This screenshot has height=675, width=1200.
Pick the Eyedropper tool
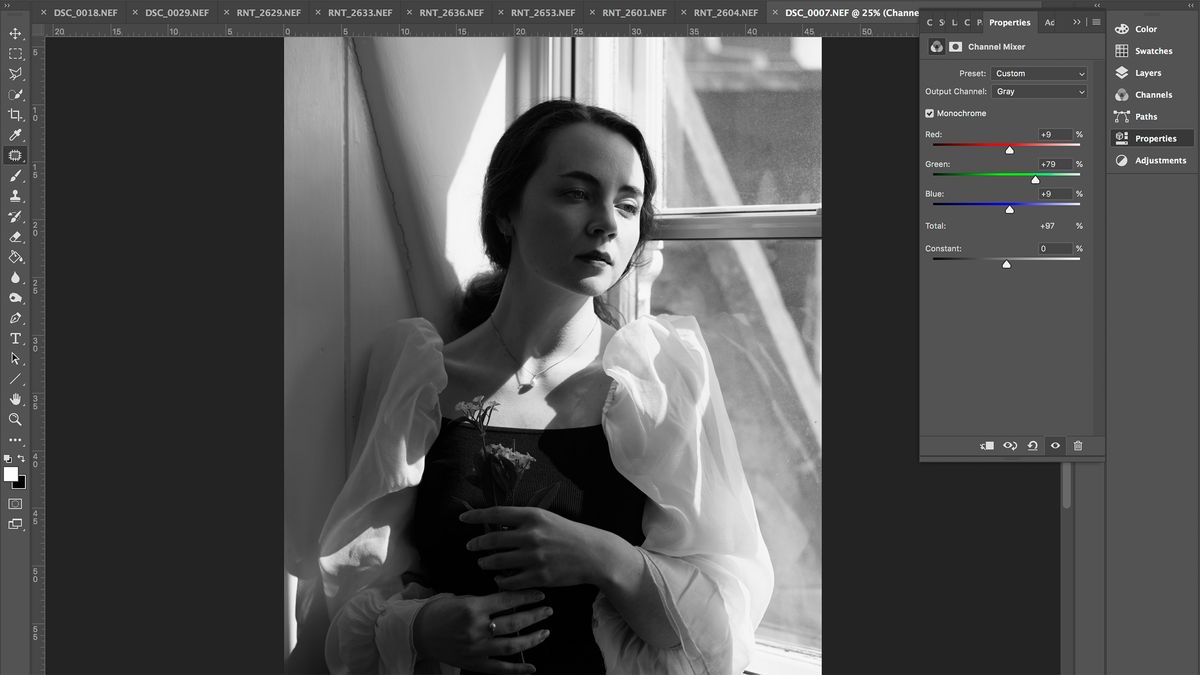tap(14, 135)
